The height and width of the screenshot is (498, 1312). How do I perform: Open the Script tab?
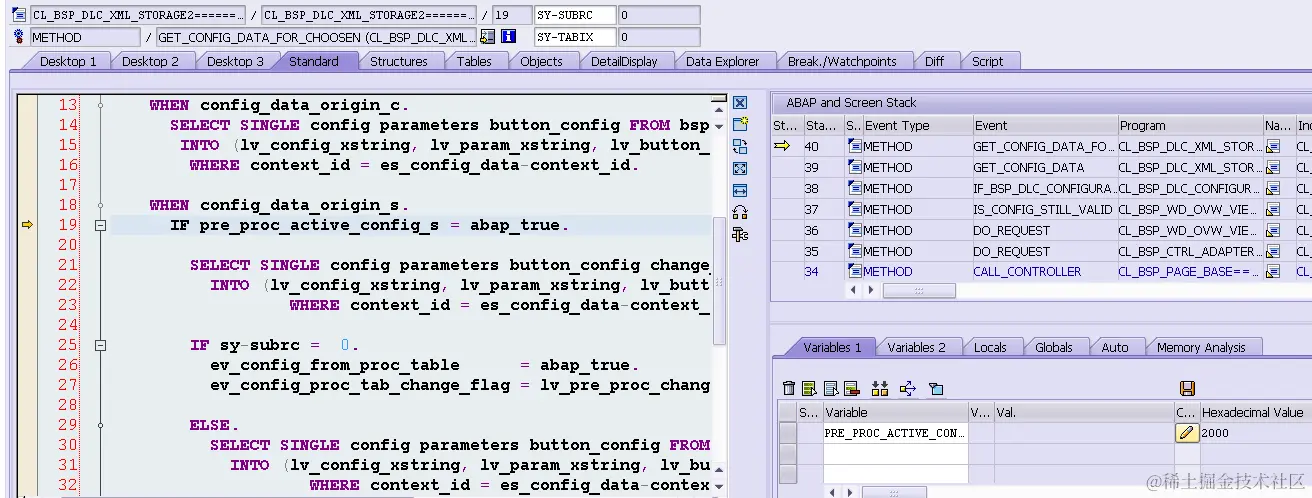coord(987,61)
